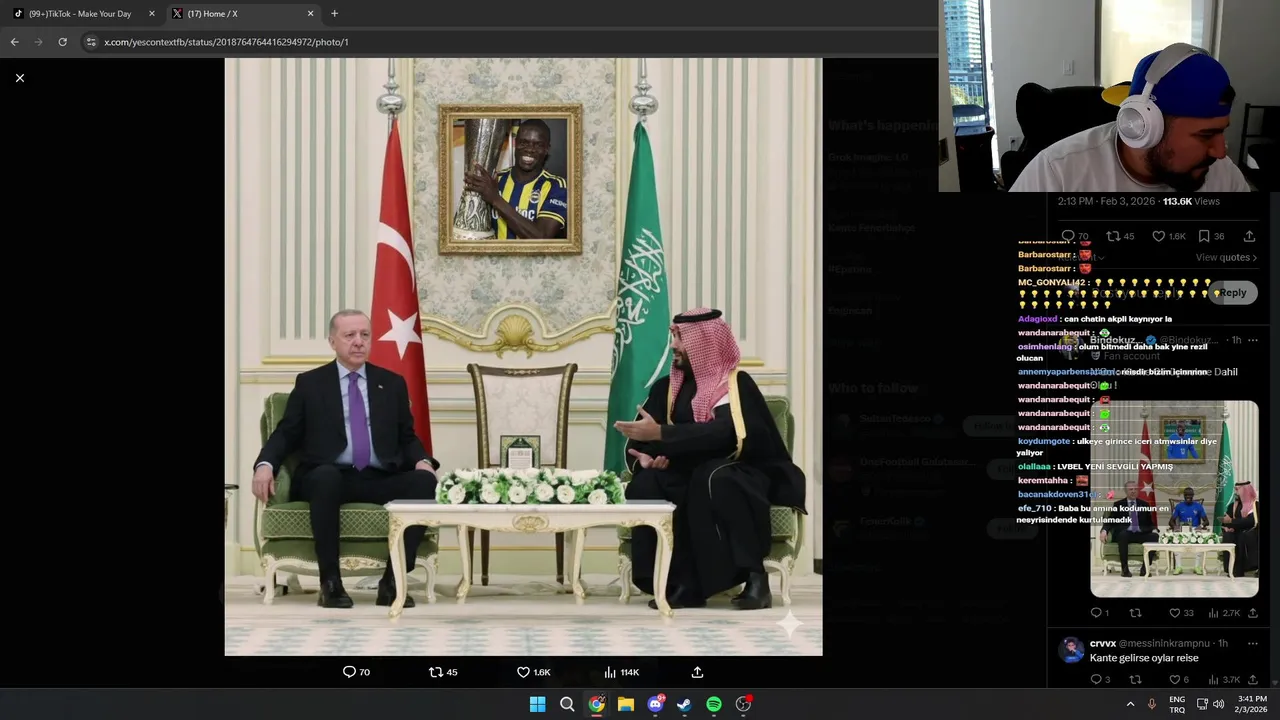The image size is (1280, 720).
Task: Reply to the Bindokuz comment showing 1
Action: (x=1099, y=613)
